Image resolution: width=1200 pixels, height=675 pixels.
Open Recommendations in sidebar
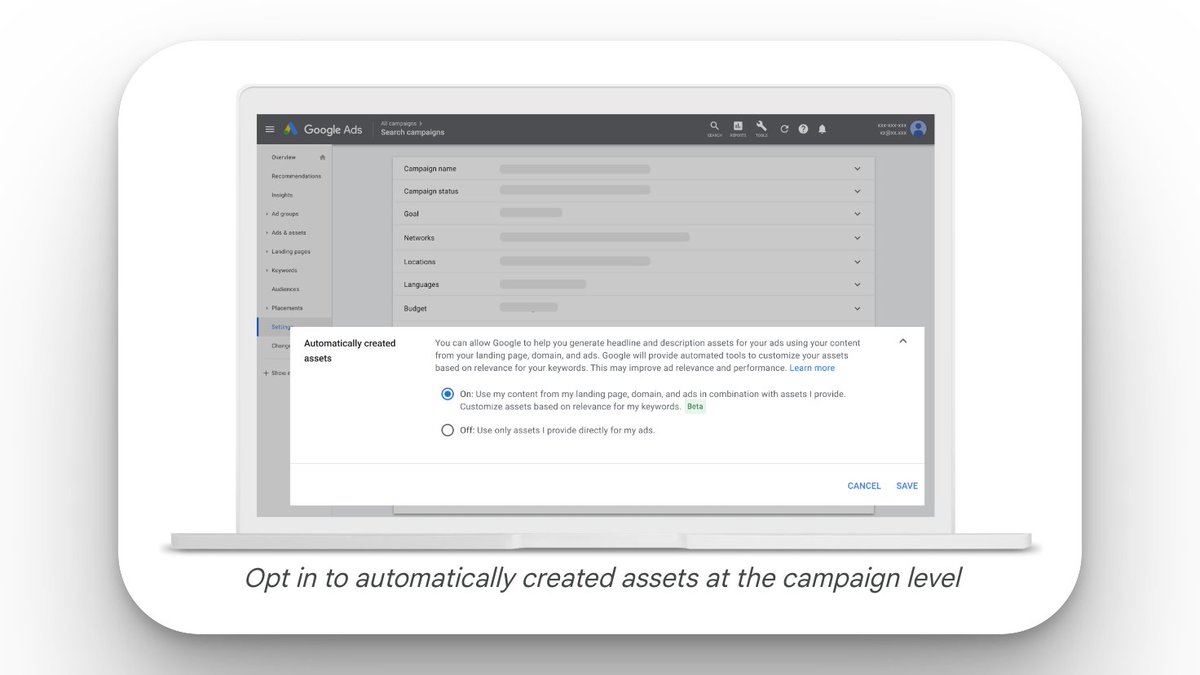point(296,176)
